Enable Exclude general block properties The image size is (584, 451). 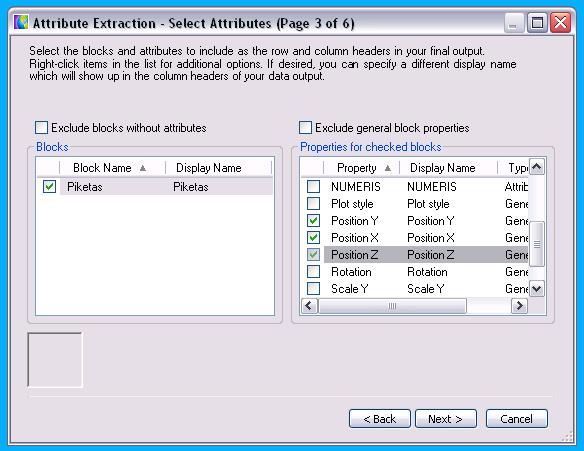(x=305, y=128)
